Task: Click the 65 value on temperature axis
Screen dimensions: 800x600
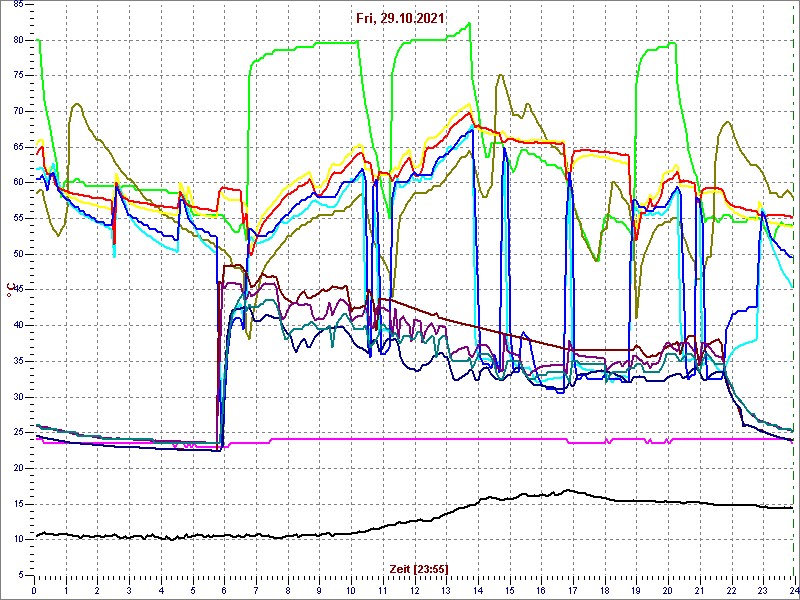Action: (x=17, y=147)
